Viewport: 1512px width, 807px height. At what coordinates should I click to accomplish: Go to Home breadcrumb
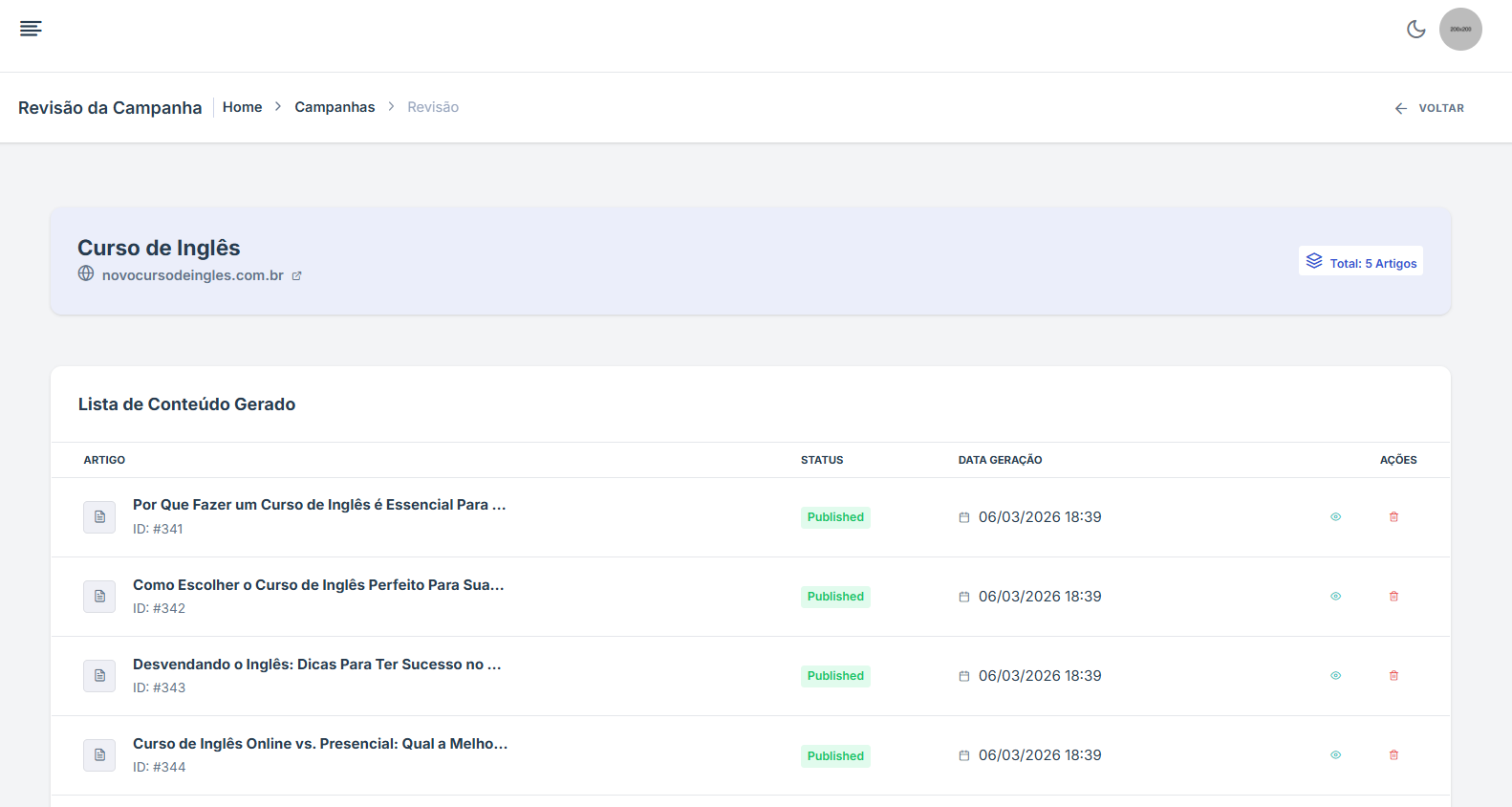coord(242,107)
